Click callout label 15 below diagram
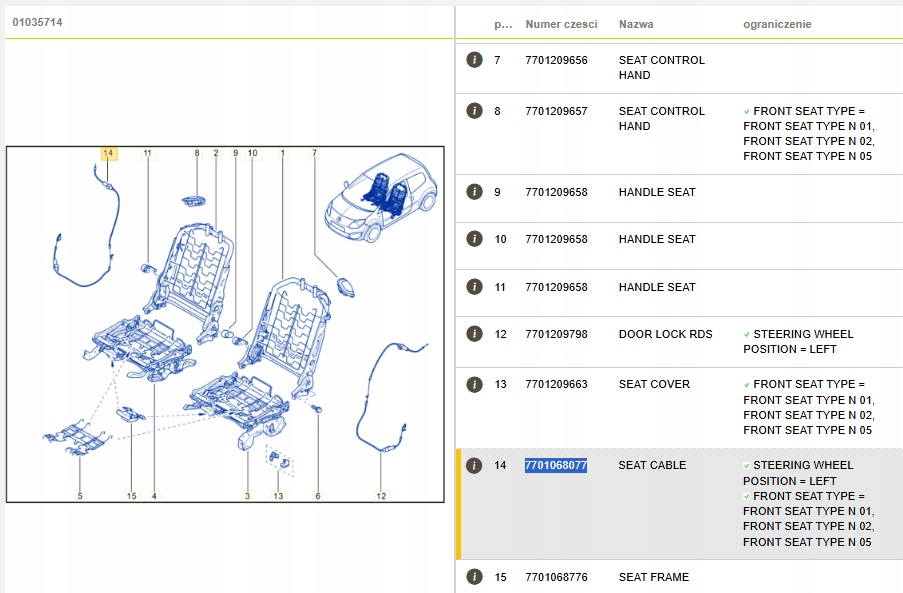 pyautogui.click(x=131, y=496)
